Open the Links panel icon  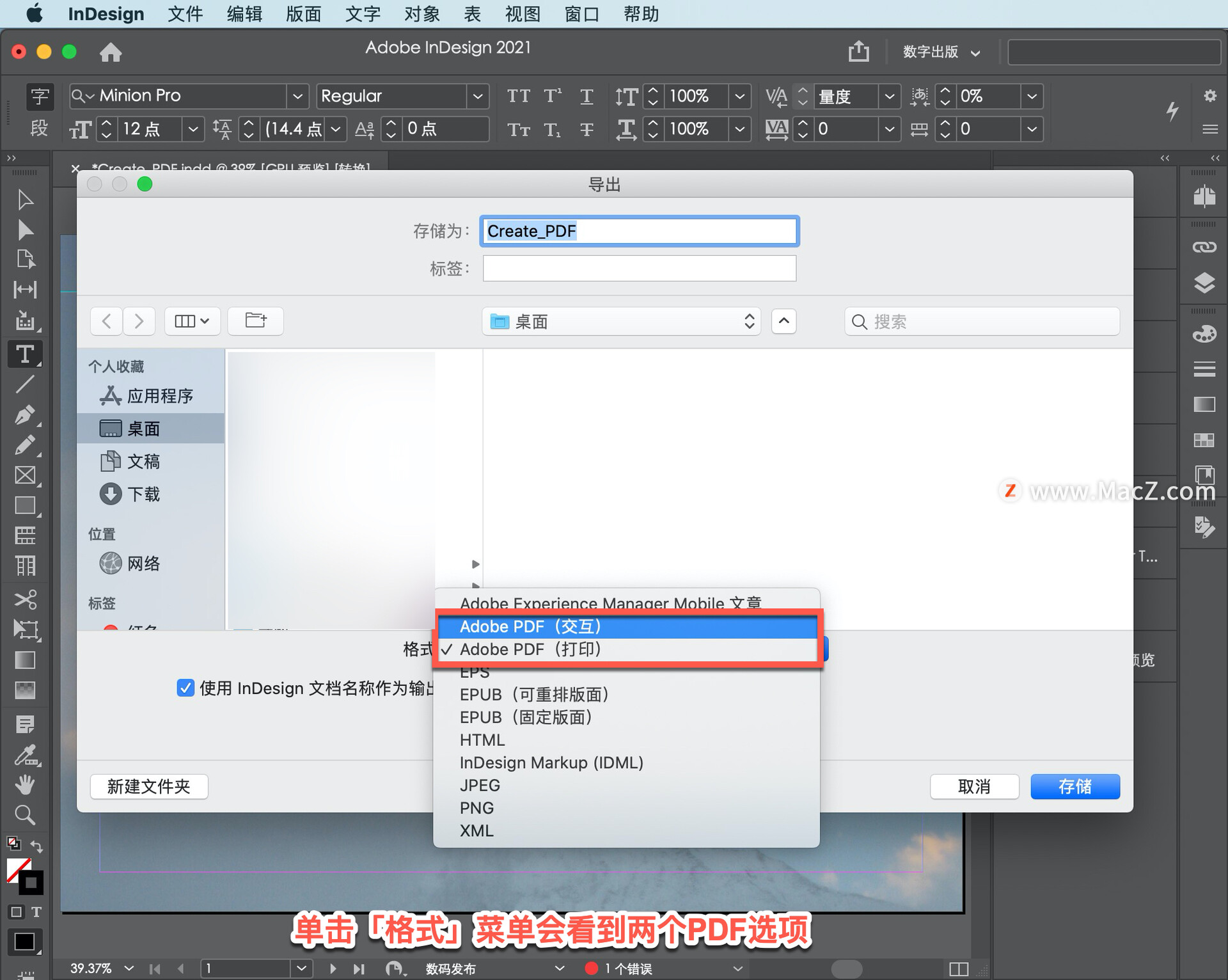click(1204, 247)
